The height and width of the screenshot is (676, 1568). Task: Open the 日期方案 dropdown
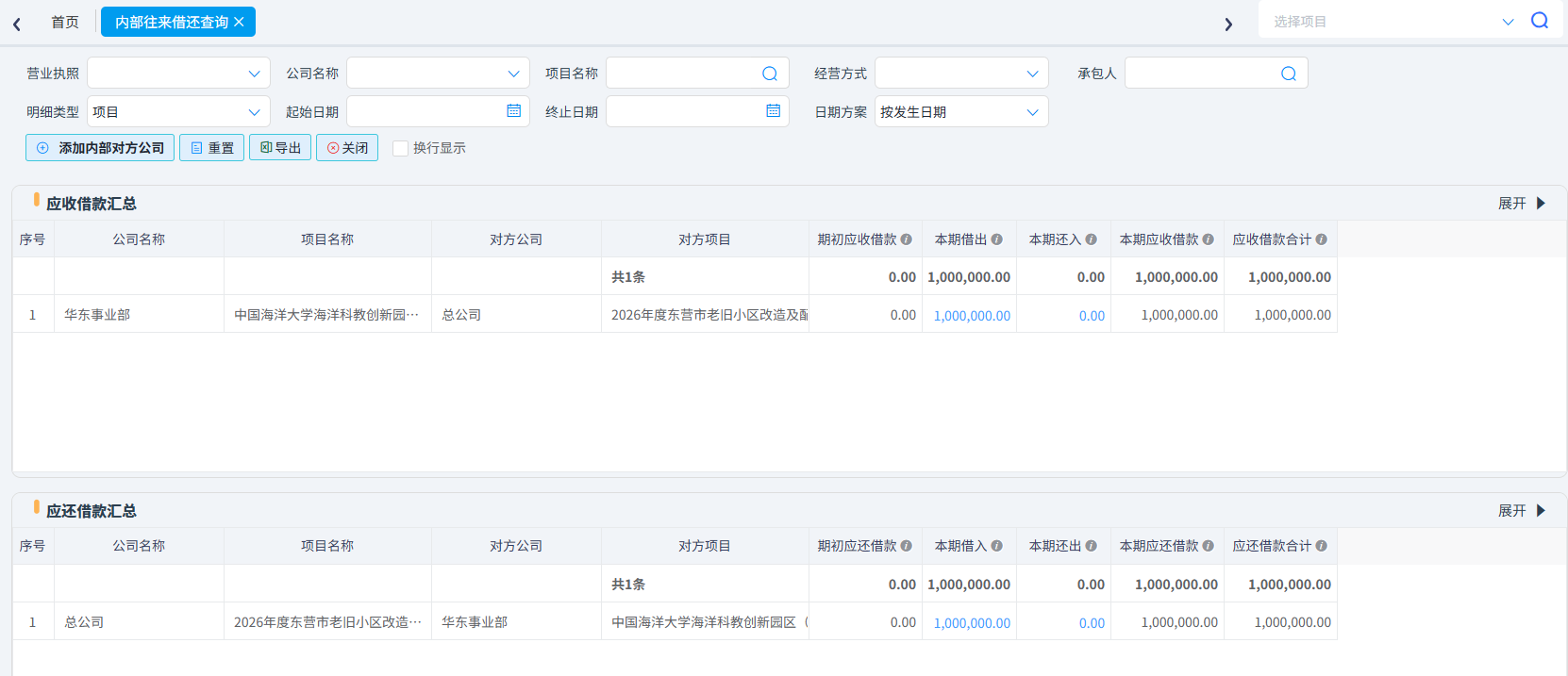[x=961, y=111]
